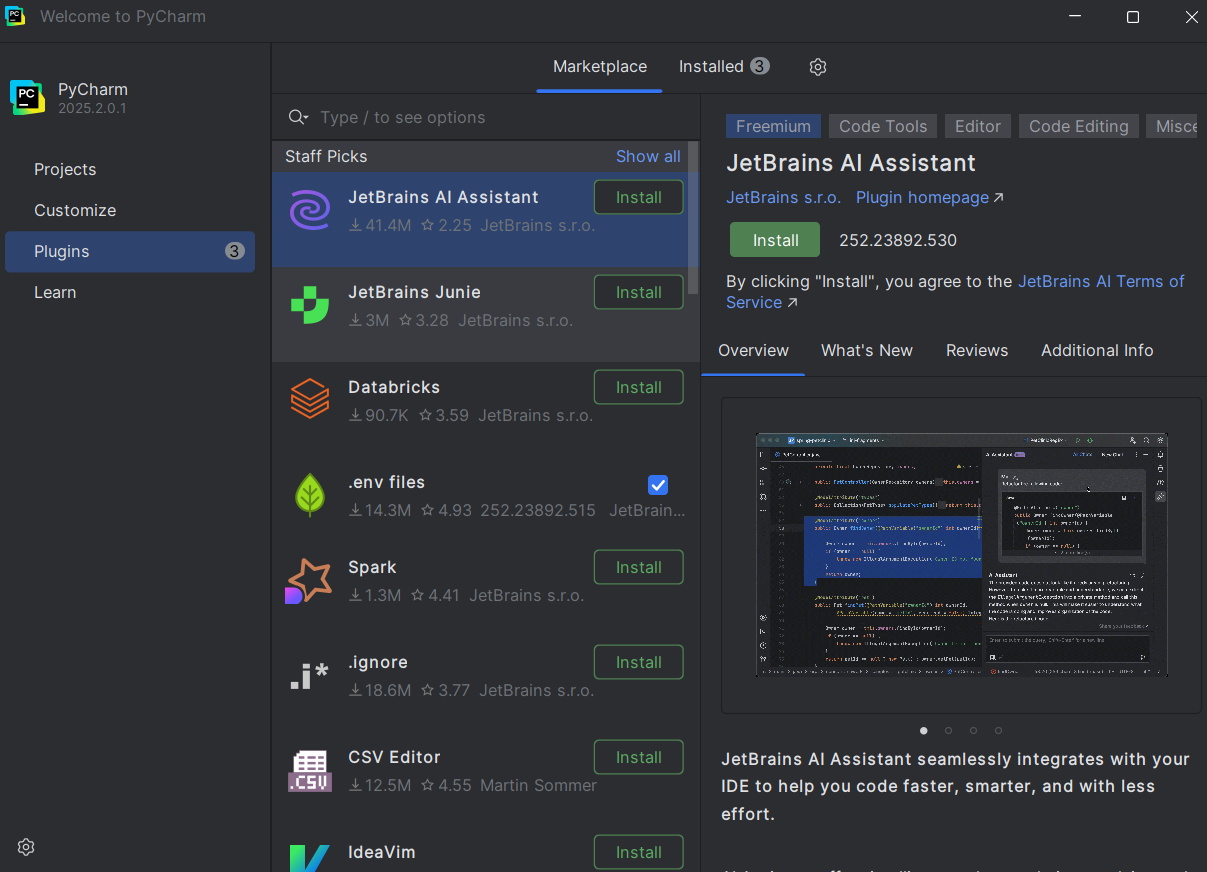
Task: Open the Reviews tab
Action: point(977,350)
